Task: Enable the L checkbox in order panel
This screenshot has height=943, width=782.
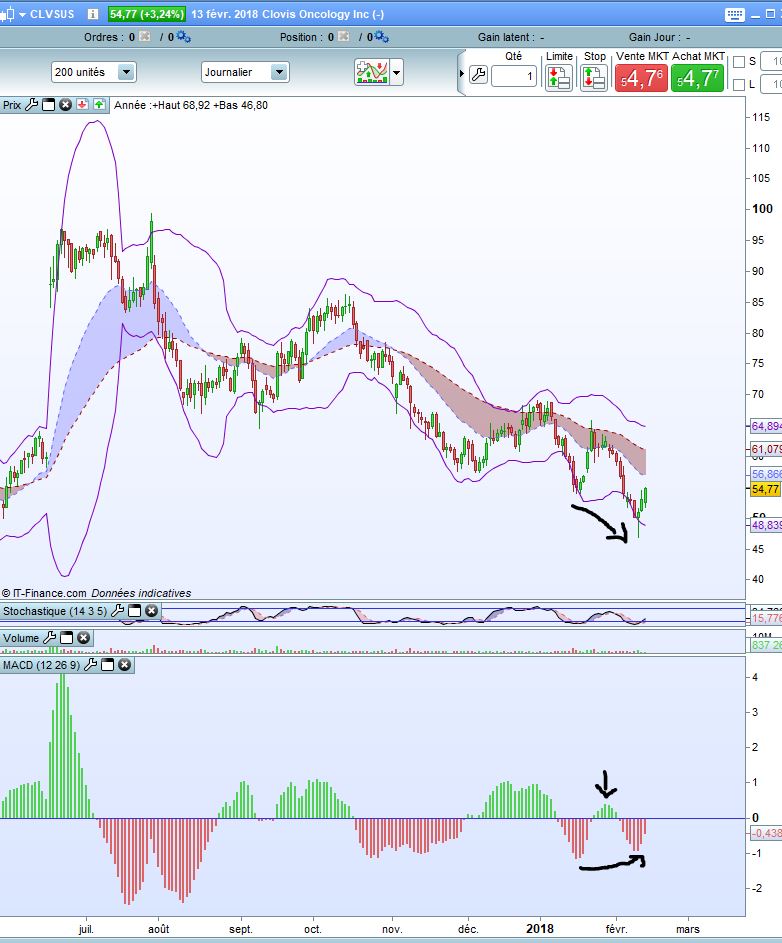Action: click(739, 85)
